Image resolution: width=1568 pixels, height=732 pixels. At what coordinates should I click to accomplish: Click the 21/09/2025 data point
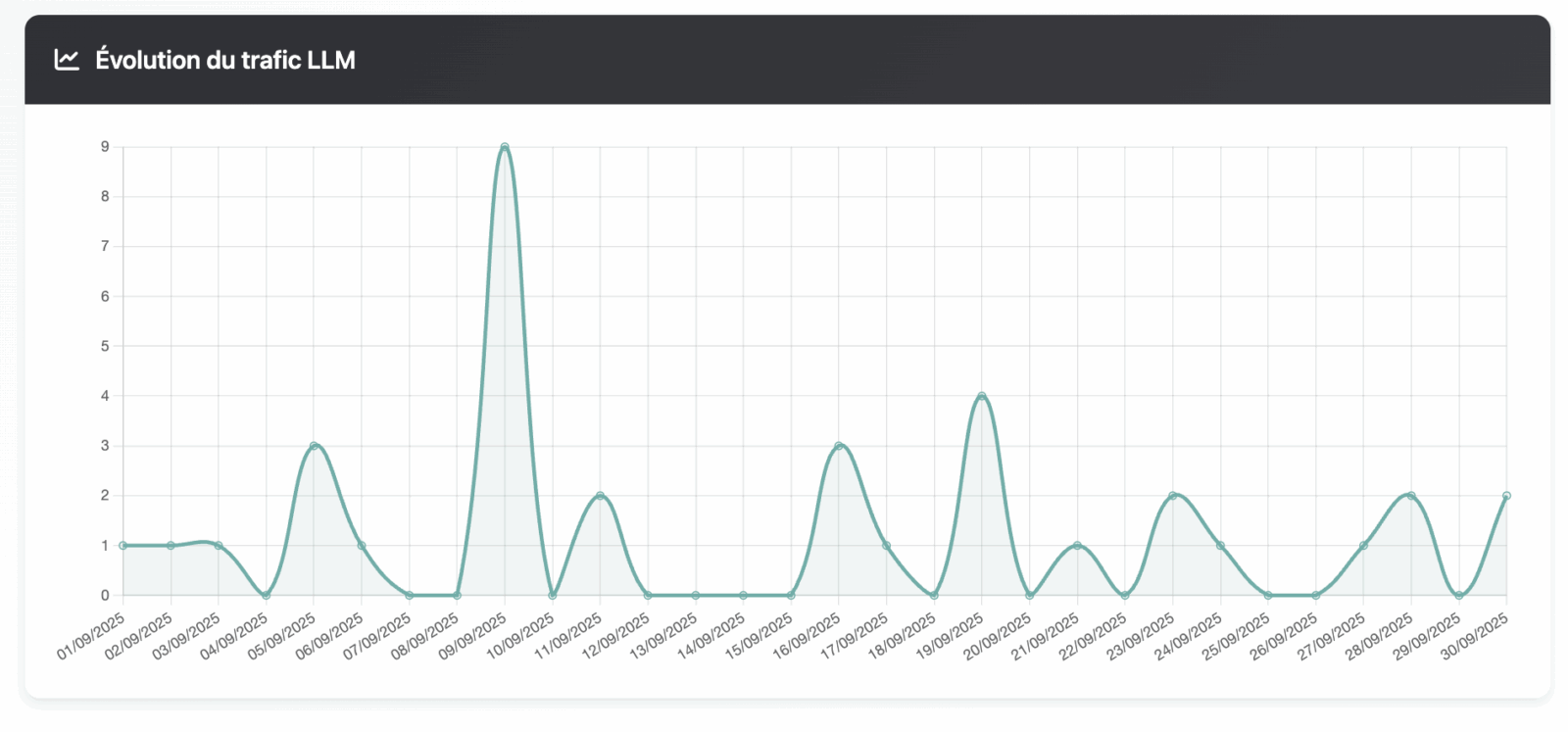point(1077,546)
